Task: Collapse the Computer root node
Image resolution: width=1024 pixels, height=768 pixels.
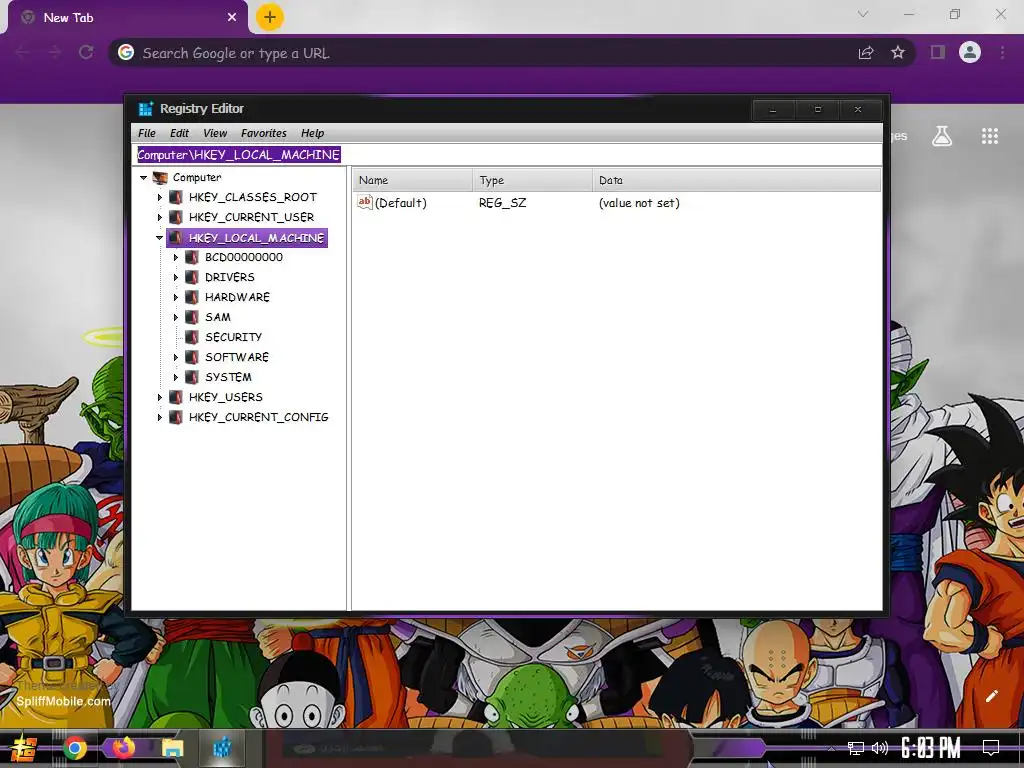Action: click(144, 178)
